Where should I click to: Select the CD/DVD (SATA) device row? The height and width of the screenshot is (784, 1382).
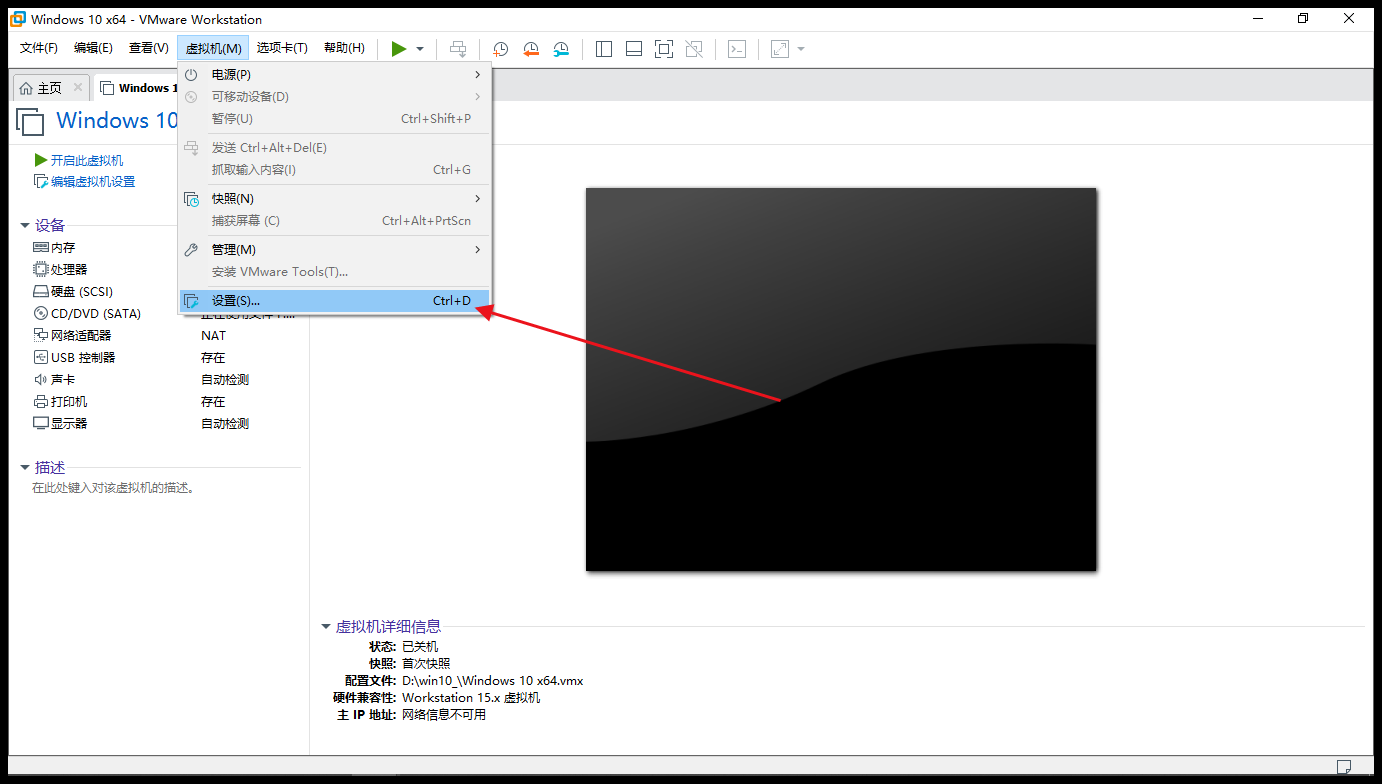87,314
